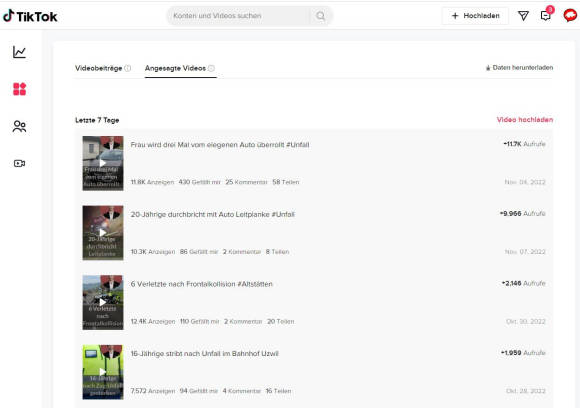Click the 'Nov. 07, 2022' date
The height and width of the screenshot is (408, 580).
click(525, 252)
